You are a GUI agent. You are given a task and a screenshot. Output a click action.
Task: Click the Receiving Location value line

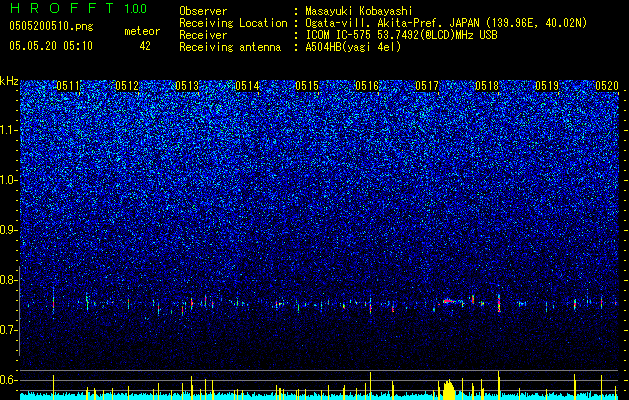pos(446,23)
